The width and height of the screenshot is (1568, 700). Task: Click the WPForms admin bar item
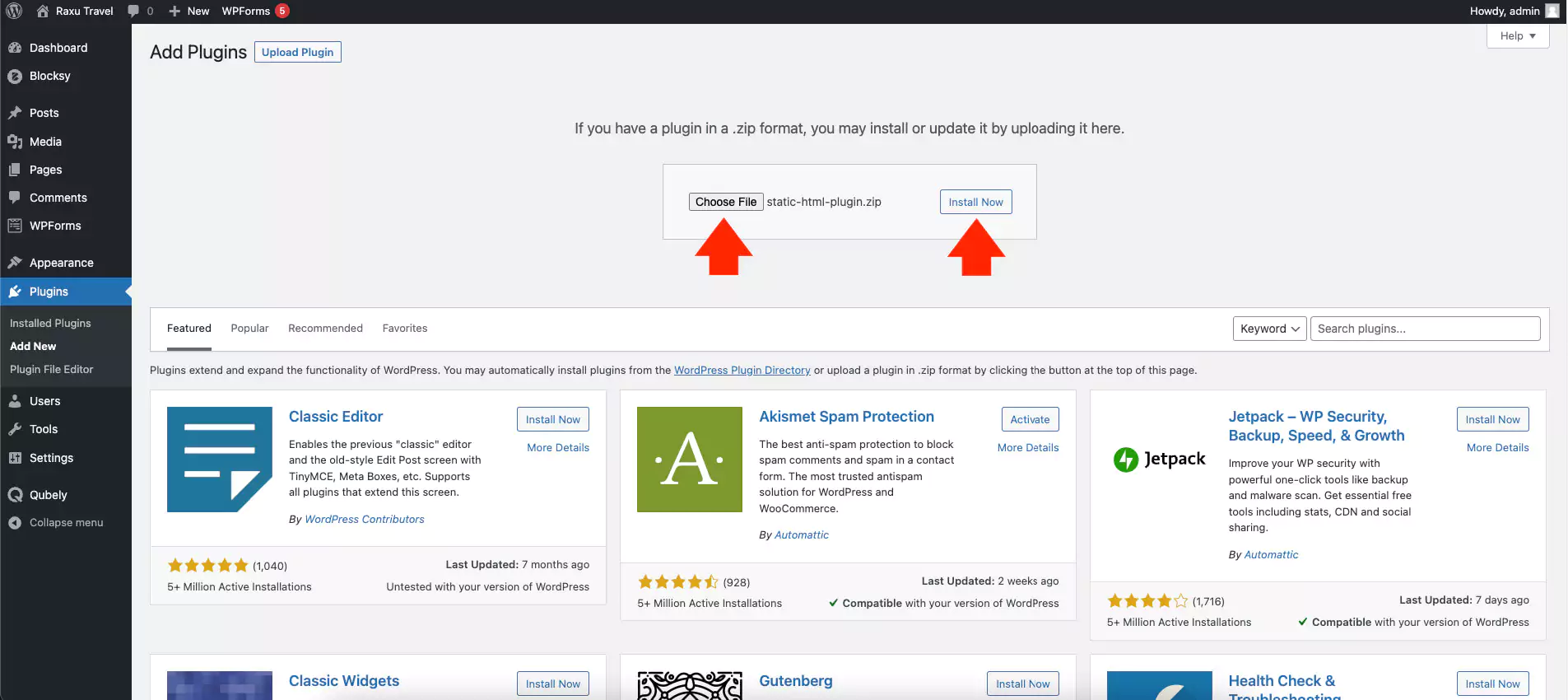point(255,11)
